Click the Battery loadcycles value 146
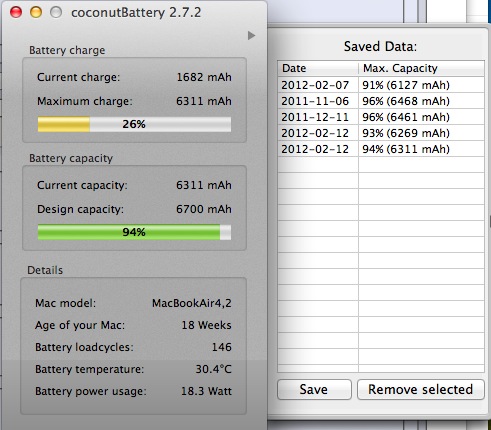Viewport: 491px width, 430px height. point(222,347)
